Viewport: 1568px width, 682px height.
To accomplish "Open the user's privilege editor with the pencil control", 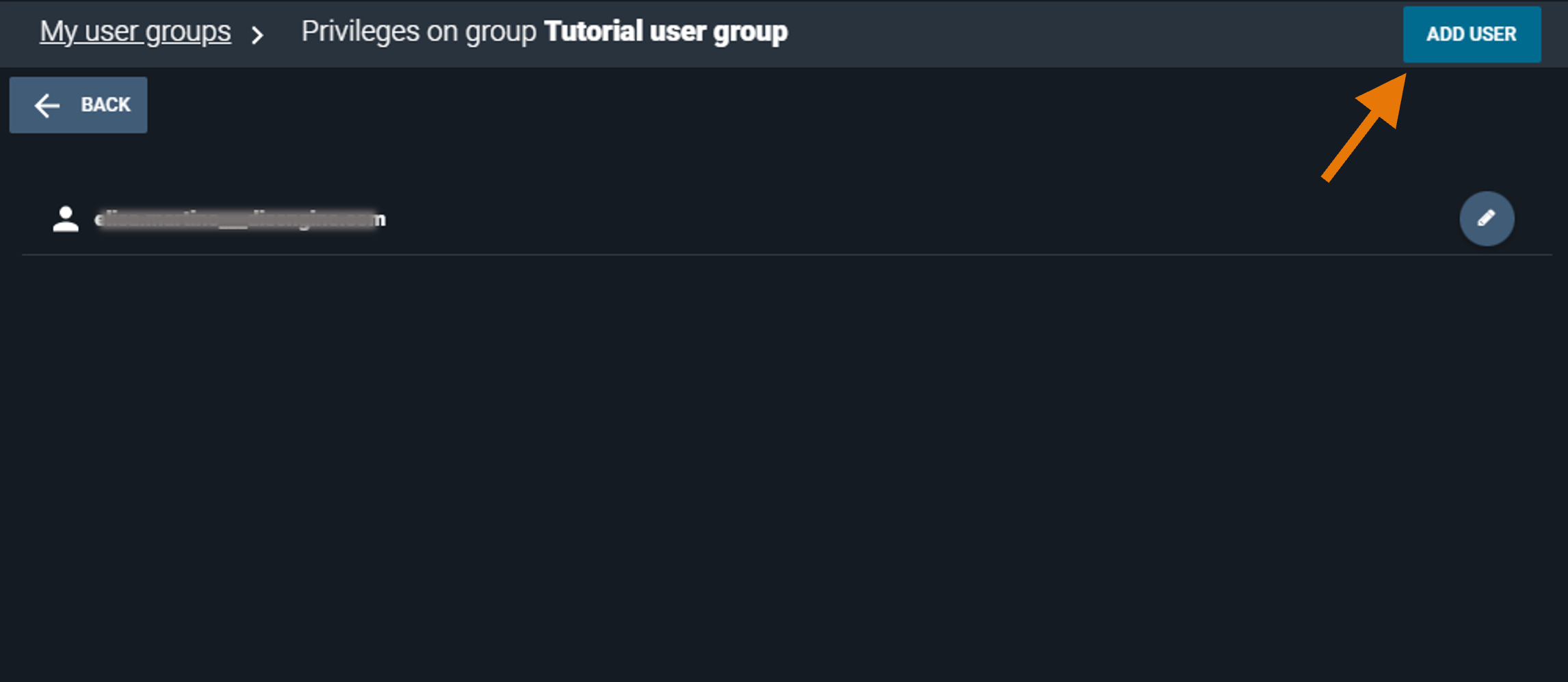I will [1486, 218].
